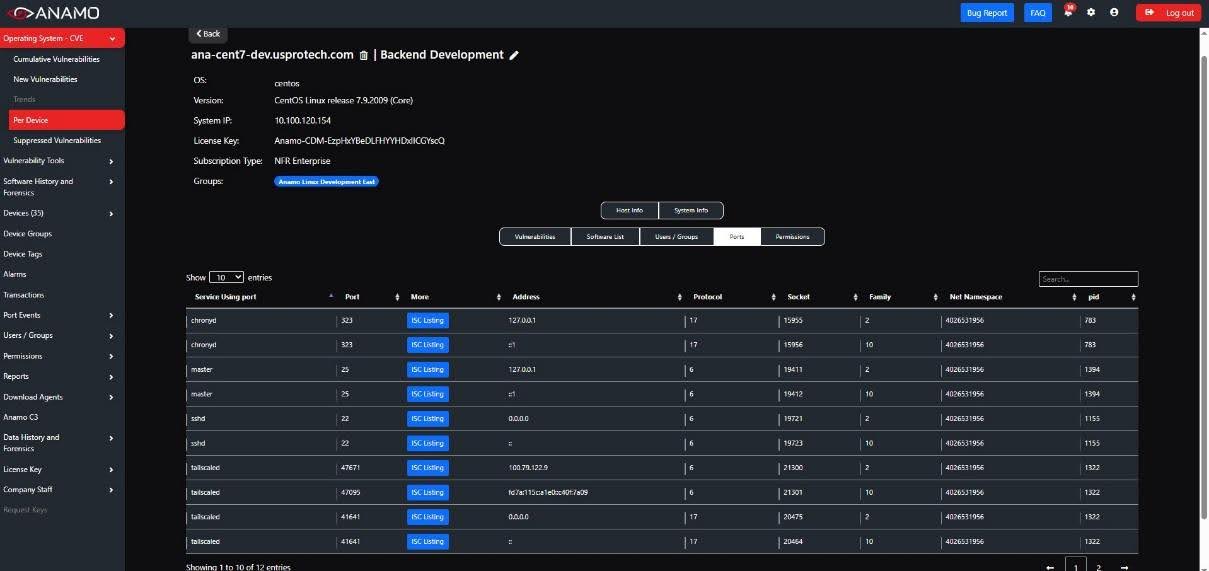Click the user profile icon

point(1114,12)
